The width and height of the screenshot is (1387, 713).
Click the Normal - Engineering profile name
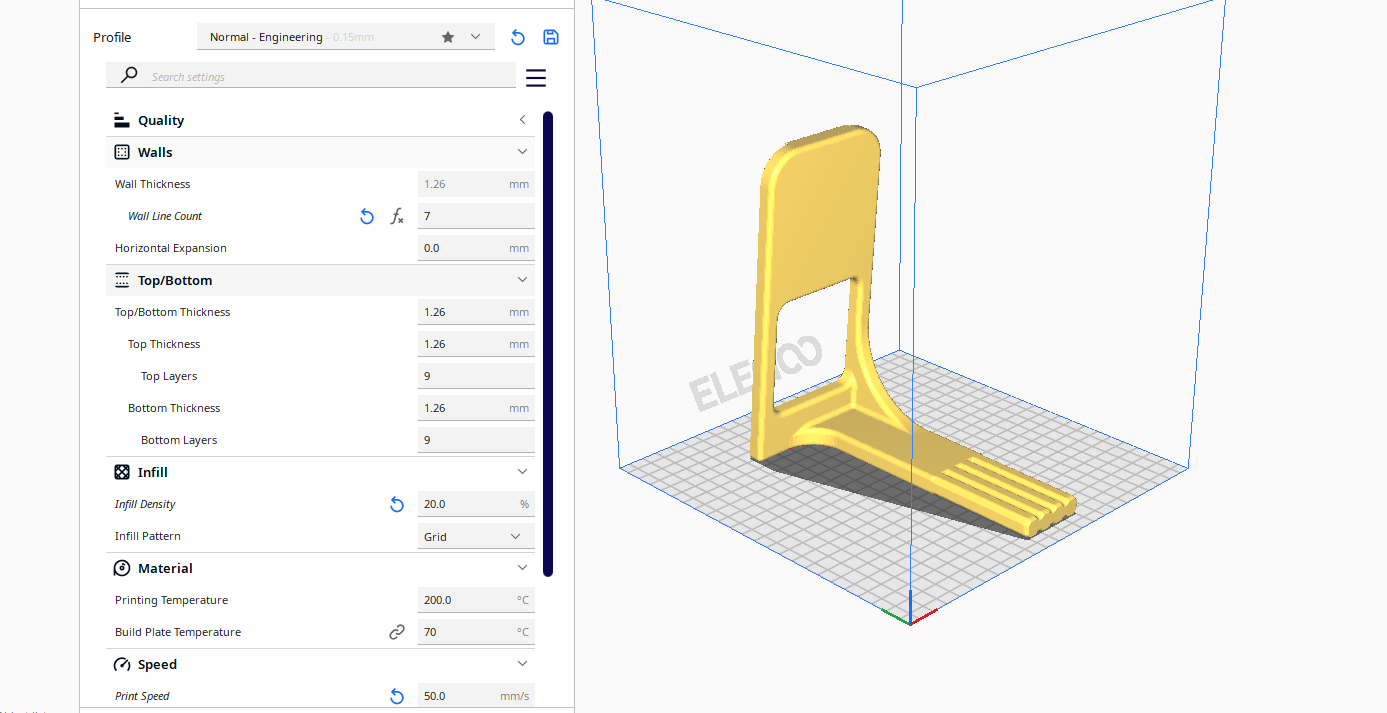tap(266, 37)
